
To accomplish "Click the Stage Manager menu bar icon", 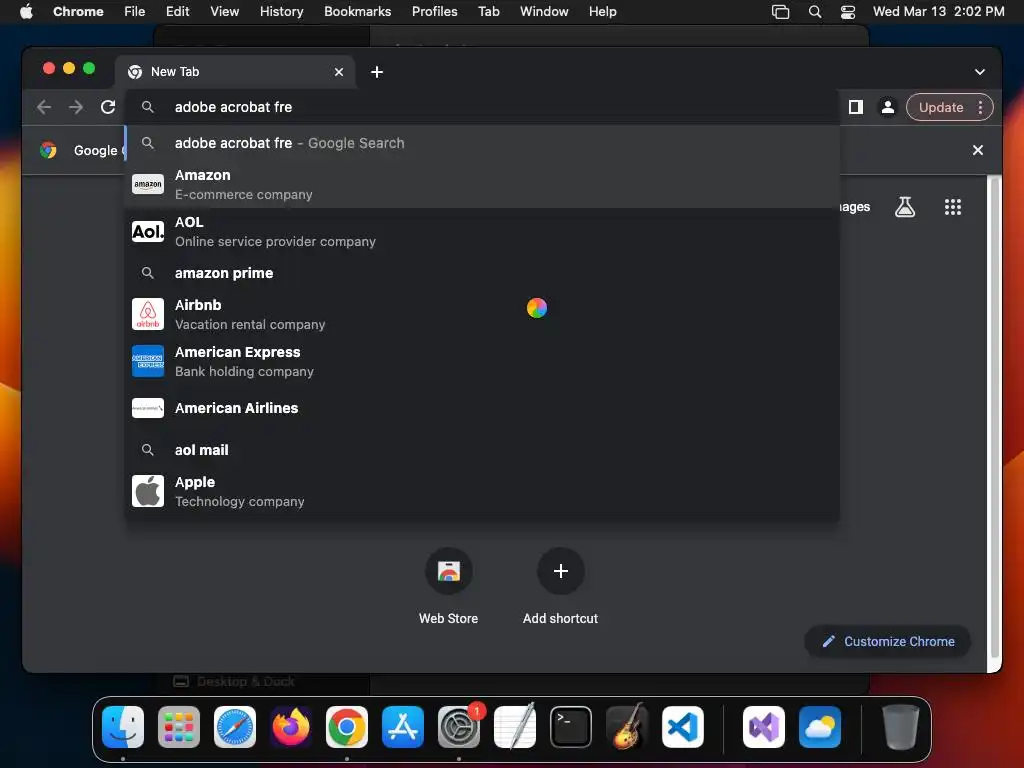I will (x=780, y=11).
